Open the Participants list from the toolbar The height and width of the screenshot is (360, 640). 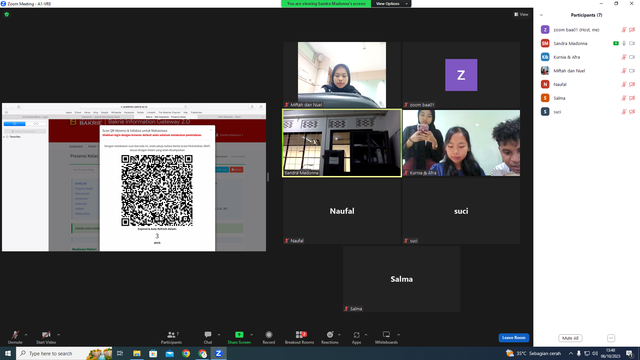coord(171,337)
